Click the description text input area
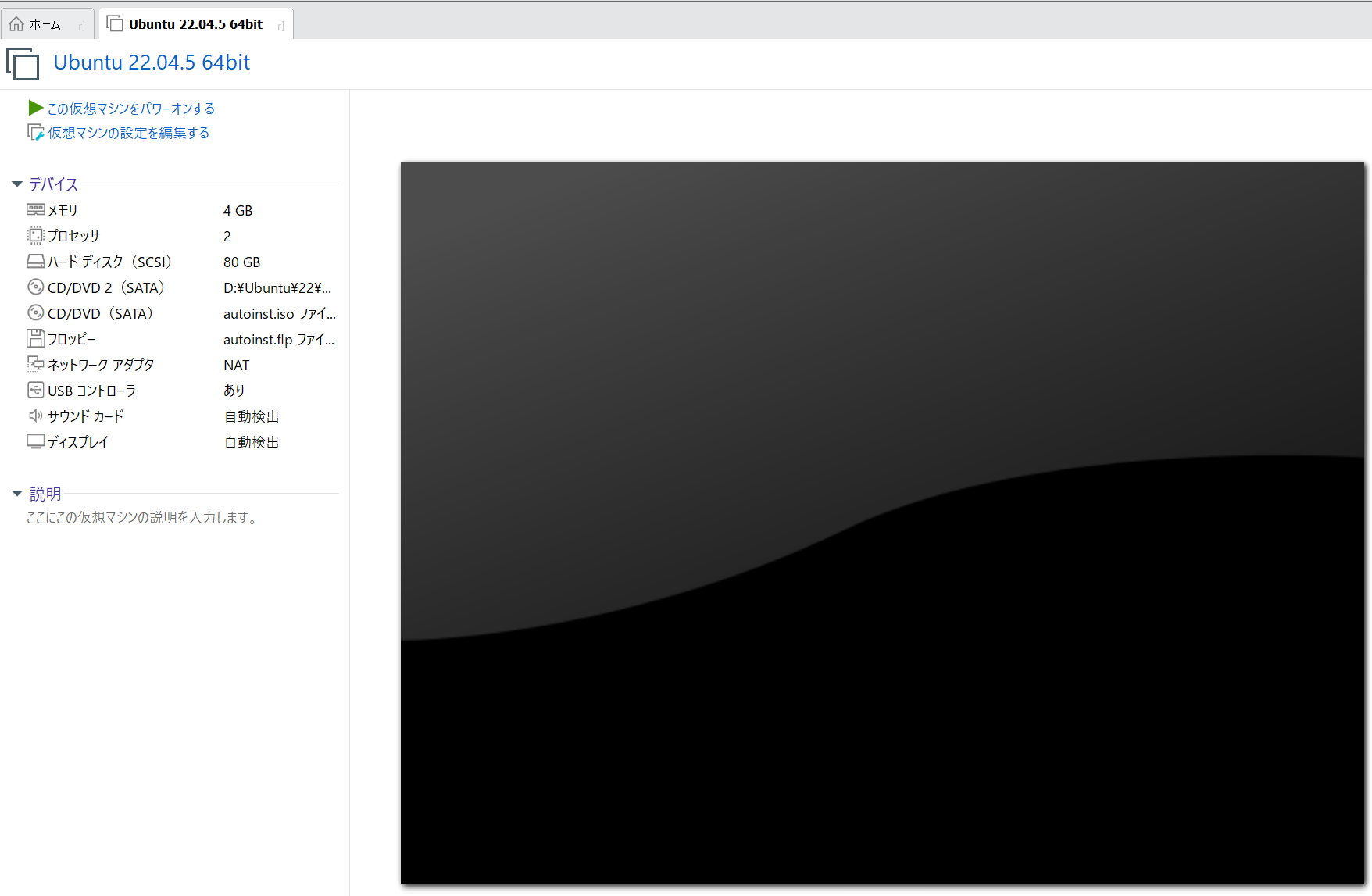Image resolution: width=1372 pixels, height=896 pixels. pyautogui.click(x=142, y=518)
